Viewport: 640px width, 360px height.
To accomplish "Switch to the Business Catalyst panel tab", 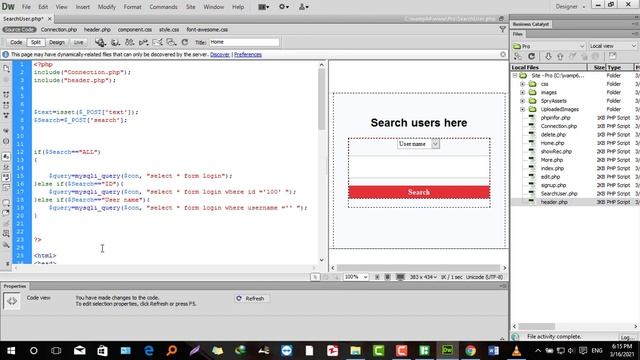I will click(x=531, y=24).
